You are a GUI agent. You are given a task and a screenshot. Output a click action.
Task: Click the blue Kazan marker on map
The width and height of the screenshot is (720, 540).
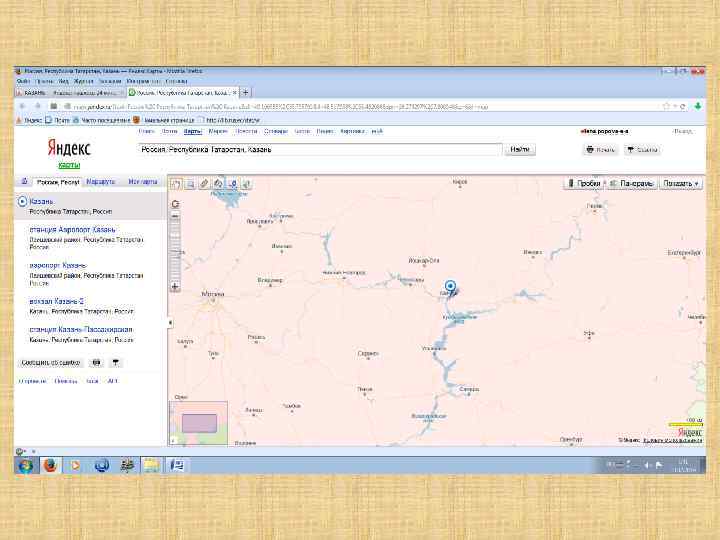[450, 287]
